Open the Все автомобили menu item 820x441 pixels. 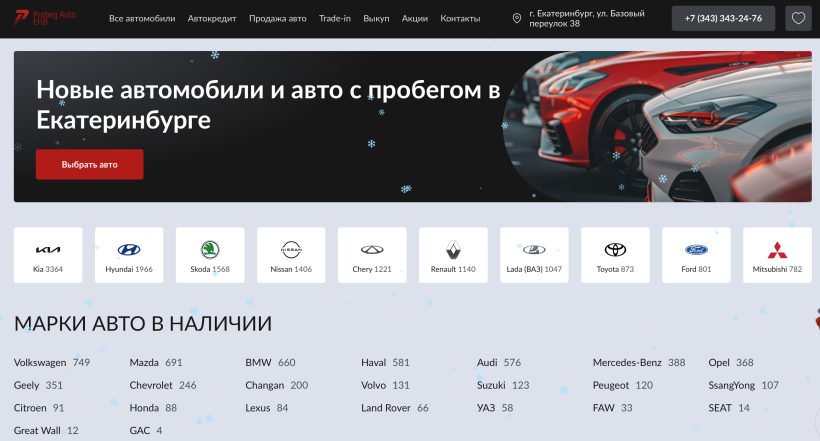coord(142,18)
